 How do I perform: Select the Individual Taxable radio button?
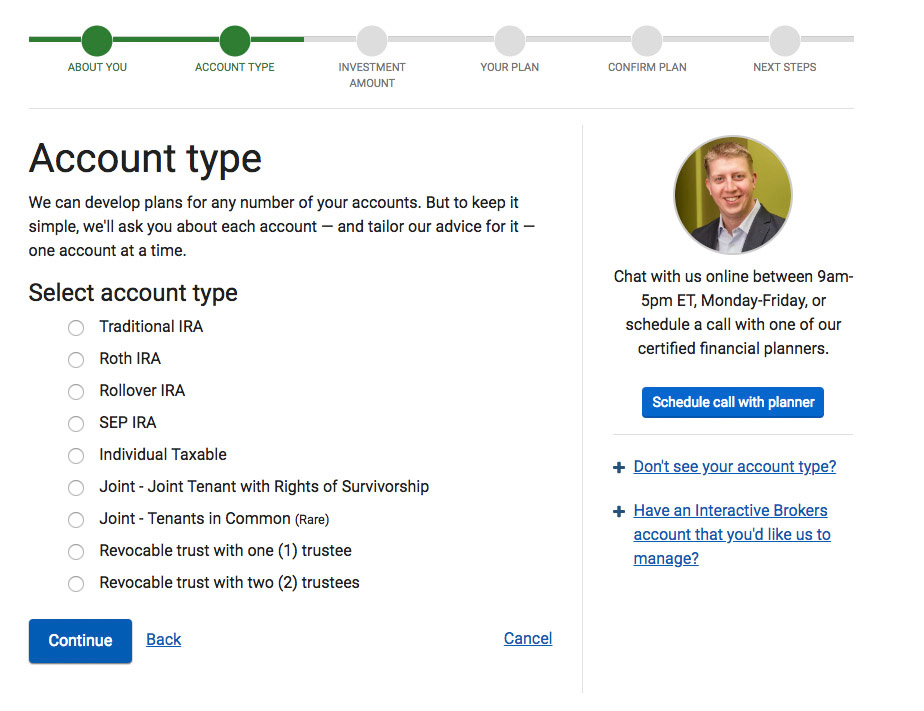point(76,456)
